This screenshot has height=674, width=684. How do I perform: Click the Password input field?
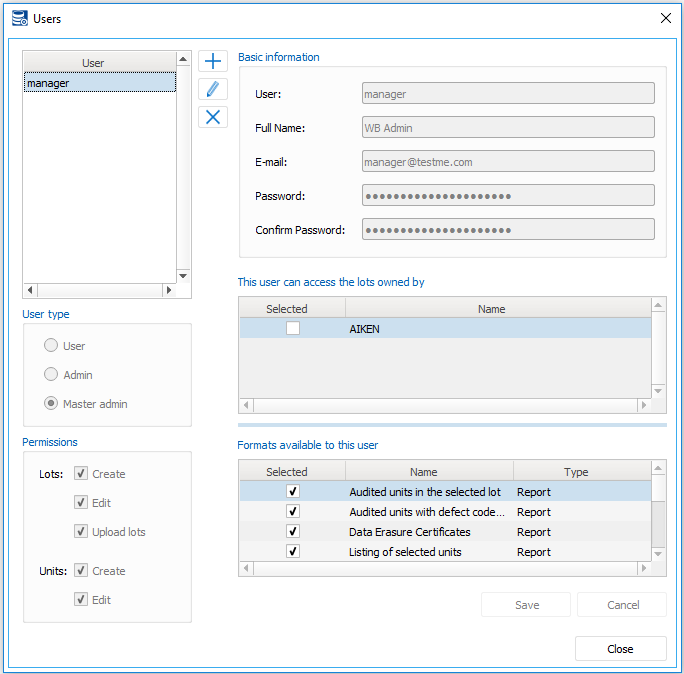click(508, 195)
